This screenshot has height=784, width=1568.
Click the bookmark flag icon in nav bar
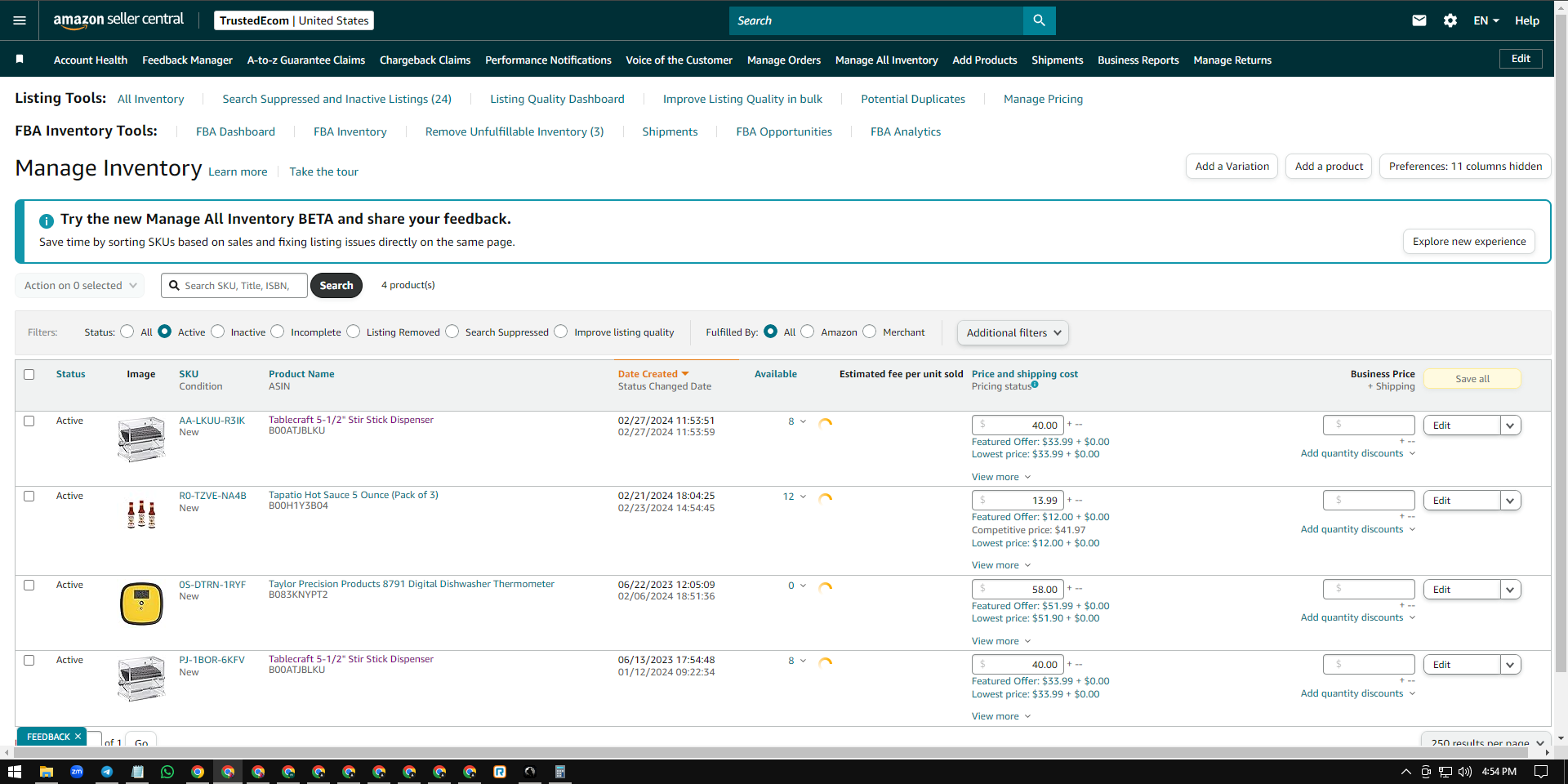click(x=20, y=59)
